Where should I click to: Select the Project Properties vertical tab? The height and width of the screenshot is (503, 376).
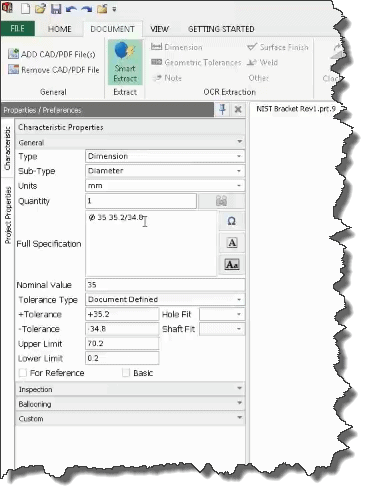pos(8,215)
